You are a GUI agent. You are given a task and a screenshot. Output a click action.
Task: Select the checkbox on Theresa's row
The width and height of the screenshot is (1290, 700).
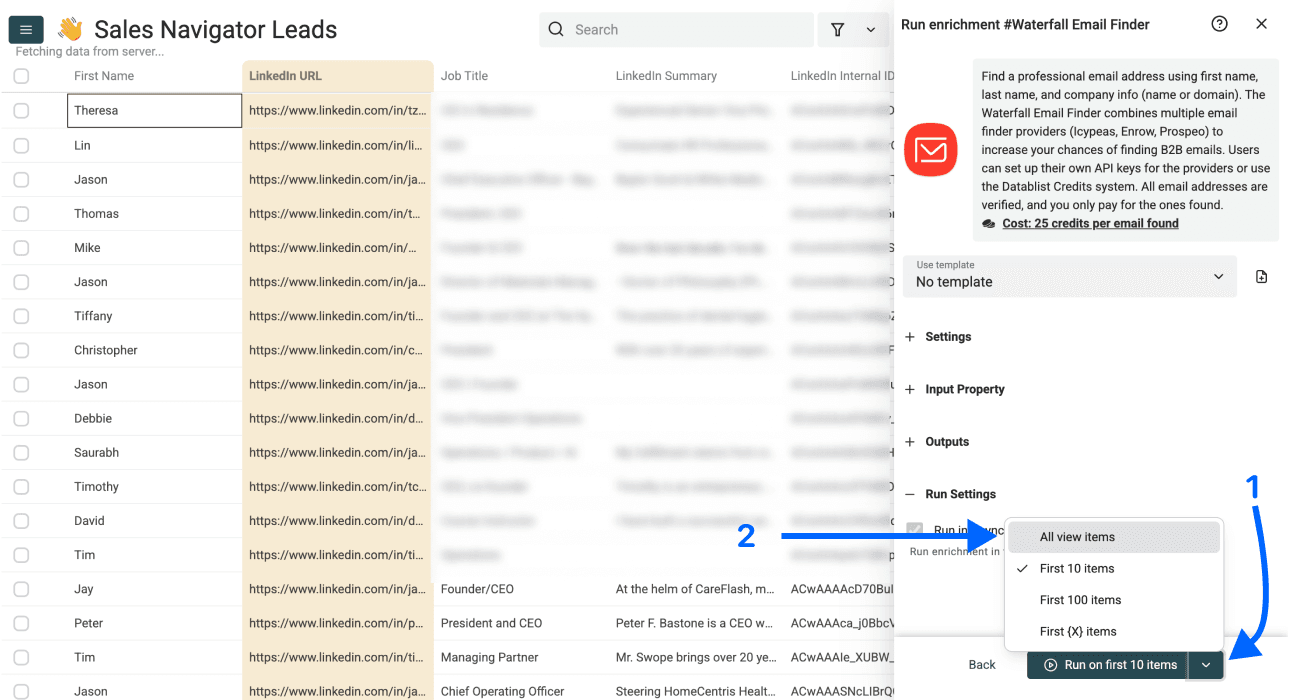(21, 110)
